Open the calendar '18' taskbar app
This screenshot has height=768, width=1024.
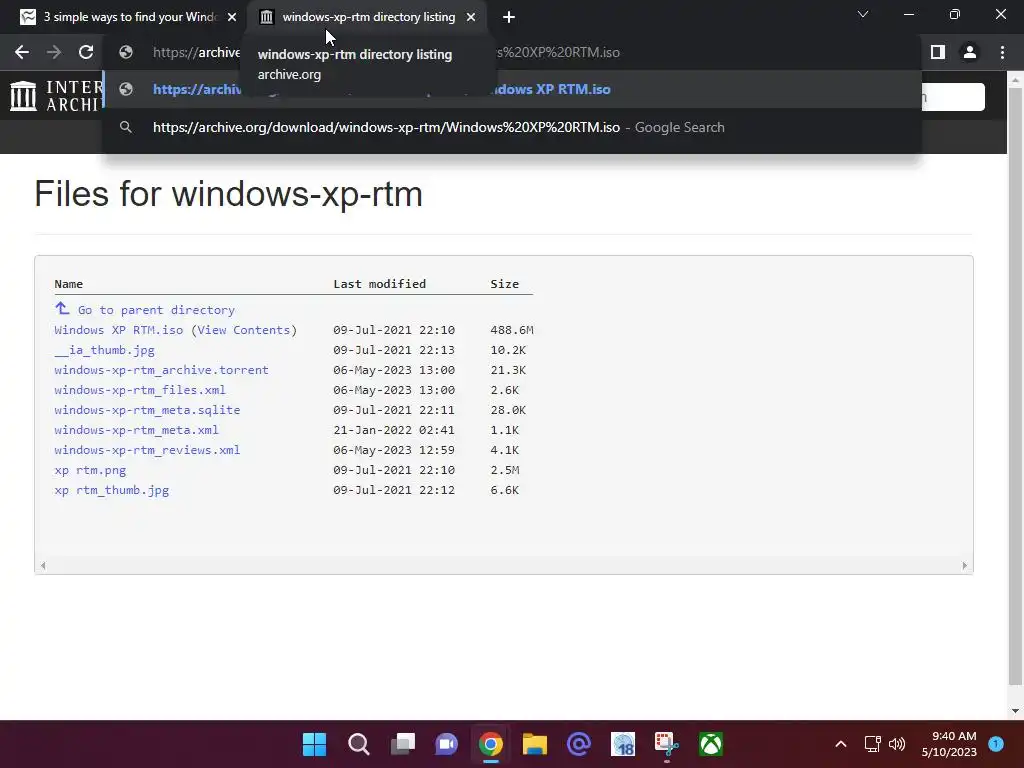pos(623,744)
